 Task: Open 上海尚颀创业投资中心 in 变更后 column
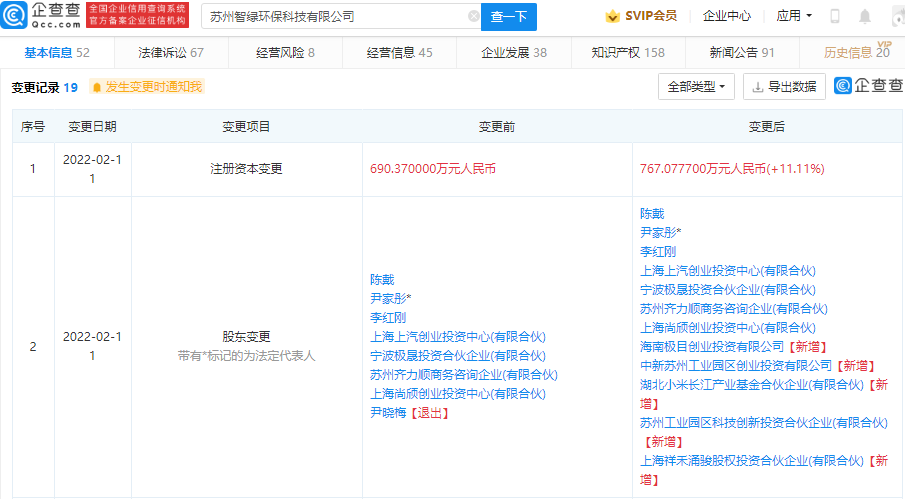coord(728,328)
